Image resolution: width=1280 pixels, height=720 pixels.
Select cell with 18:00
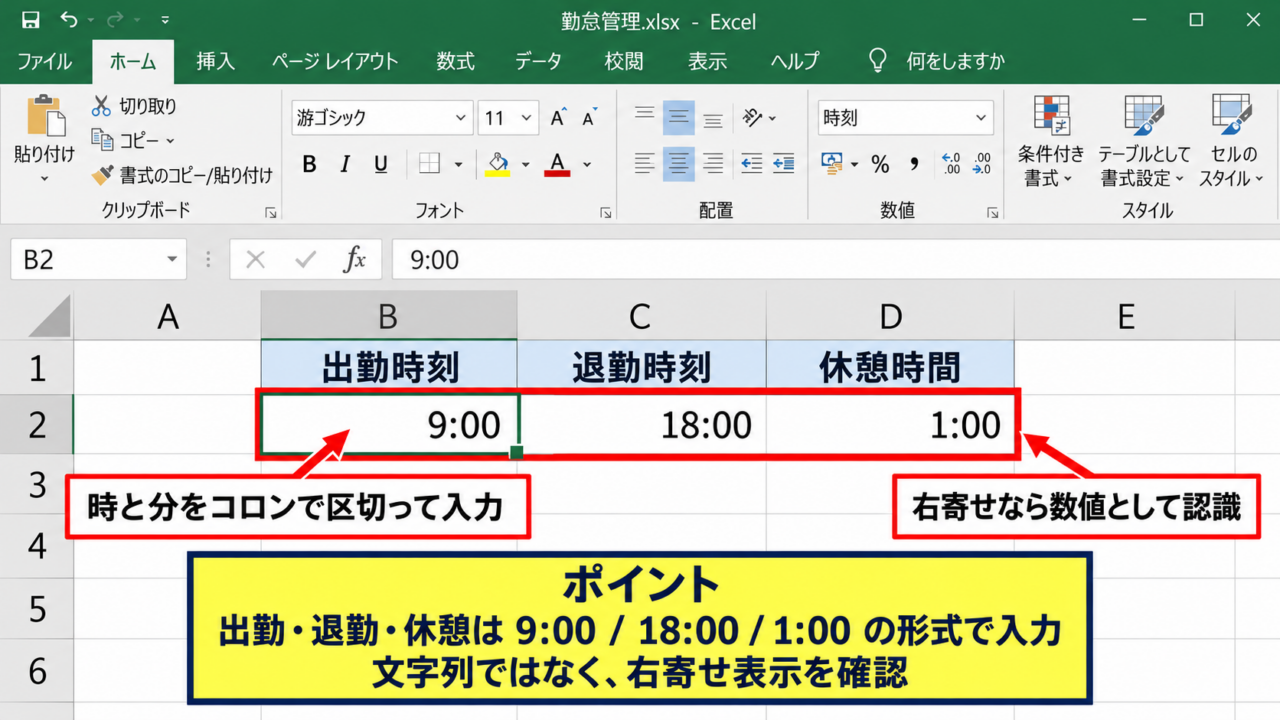pos(641,426)
